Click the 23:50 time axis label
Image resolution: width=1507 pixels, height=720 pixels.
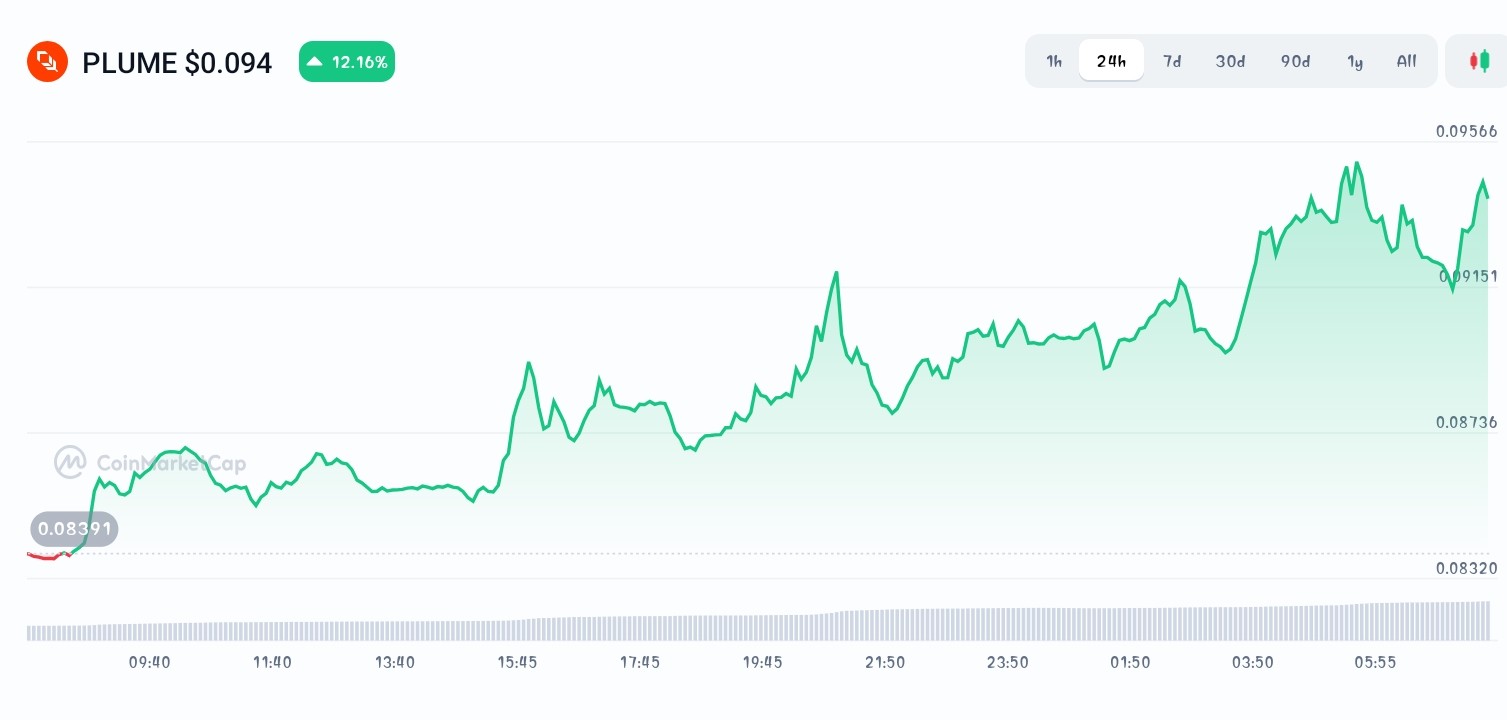tap(1007, 662)
